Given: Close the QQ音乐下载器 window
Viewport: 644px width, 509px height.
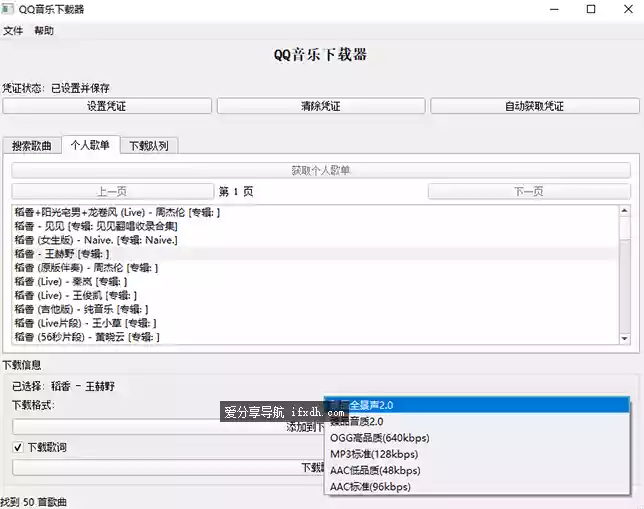Looking at the screenshot, I should [x=628, y=9].
